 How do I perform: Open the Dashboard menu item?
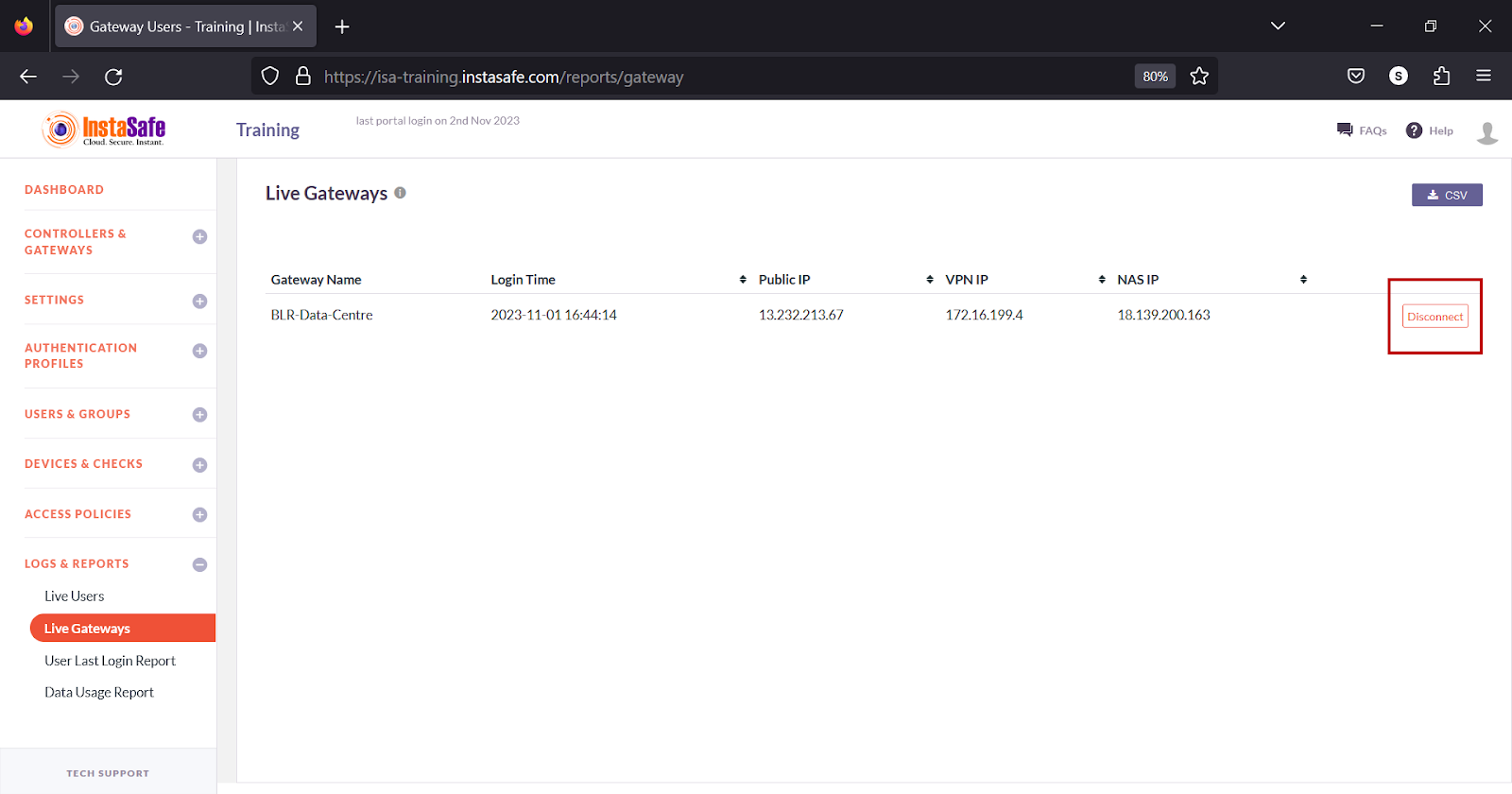point(64,190)
